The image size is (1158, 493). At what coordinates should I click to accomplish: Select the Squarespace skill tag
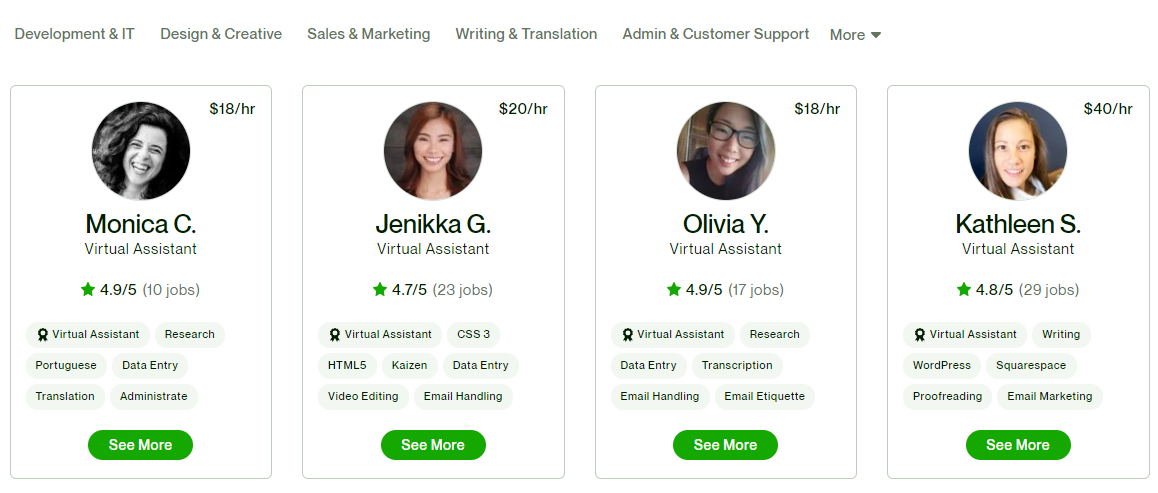(x=1031, y=365)
